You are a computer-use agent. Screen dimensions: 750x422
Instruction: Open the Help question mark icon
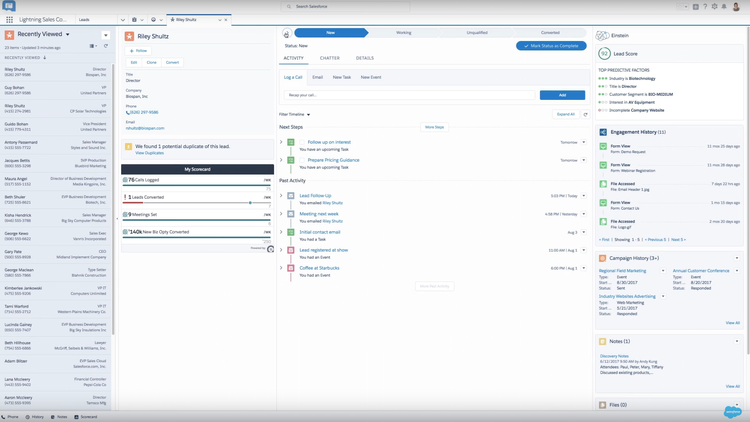705,7
